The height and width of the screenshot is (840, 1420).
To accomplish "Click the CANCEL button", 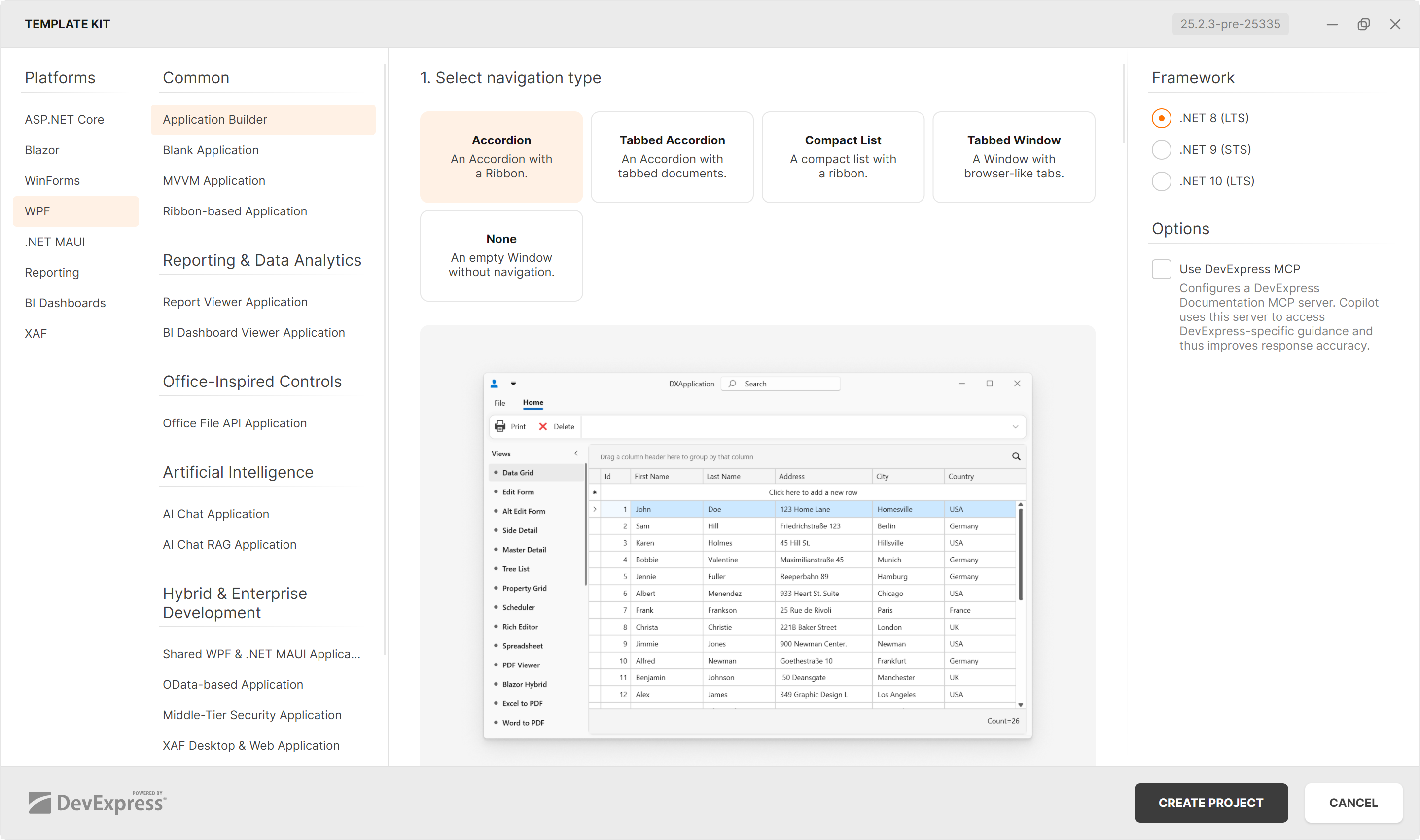I will click(1353, 803).
